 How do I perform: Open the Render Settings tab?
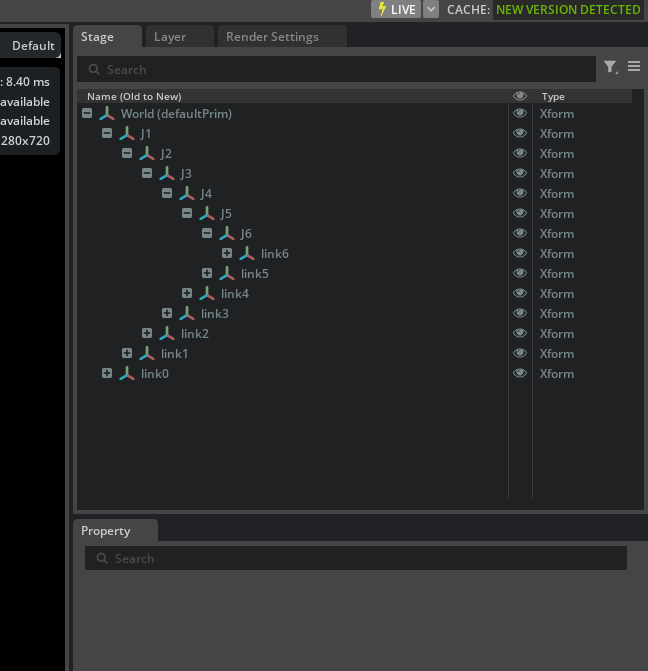pyautogui.click(x=272, y=37)
